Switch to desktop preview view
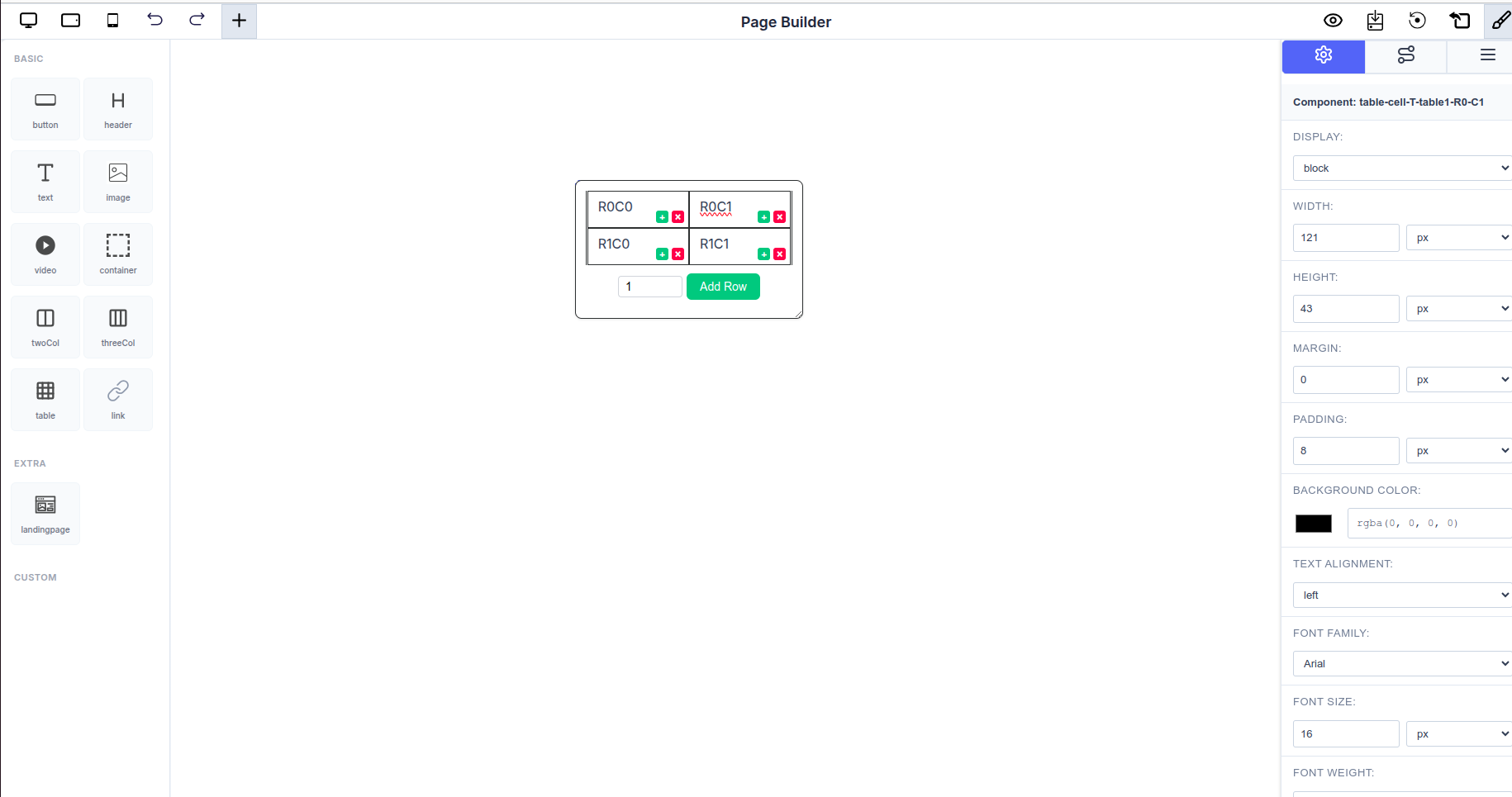This screenshot has width=1512, height=797. (29, 20)
